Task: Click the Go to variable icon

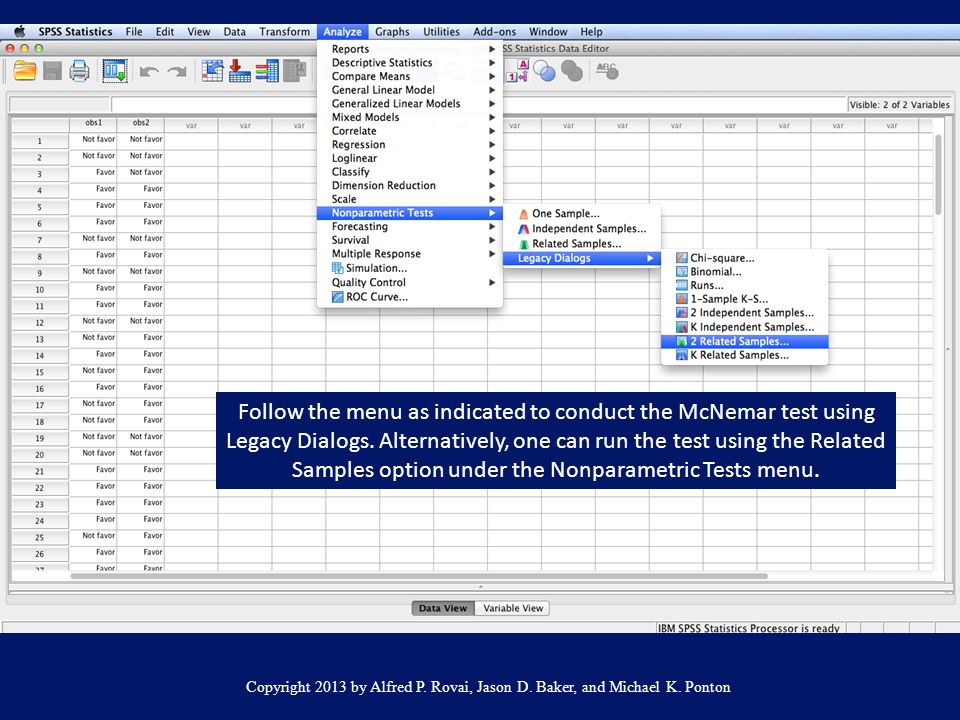Action: tap(239, 72)
